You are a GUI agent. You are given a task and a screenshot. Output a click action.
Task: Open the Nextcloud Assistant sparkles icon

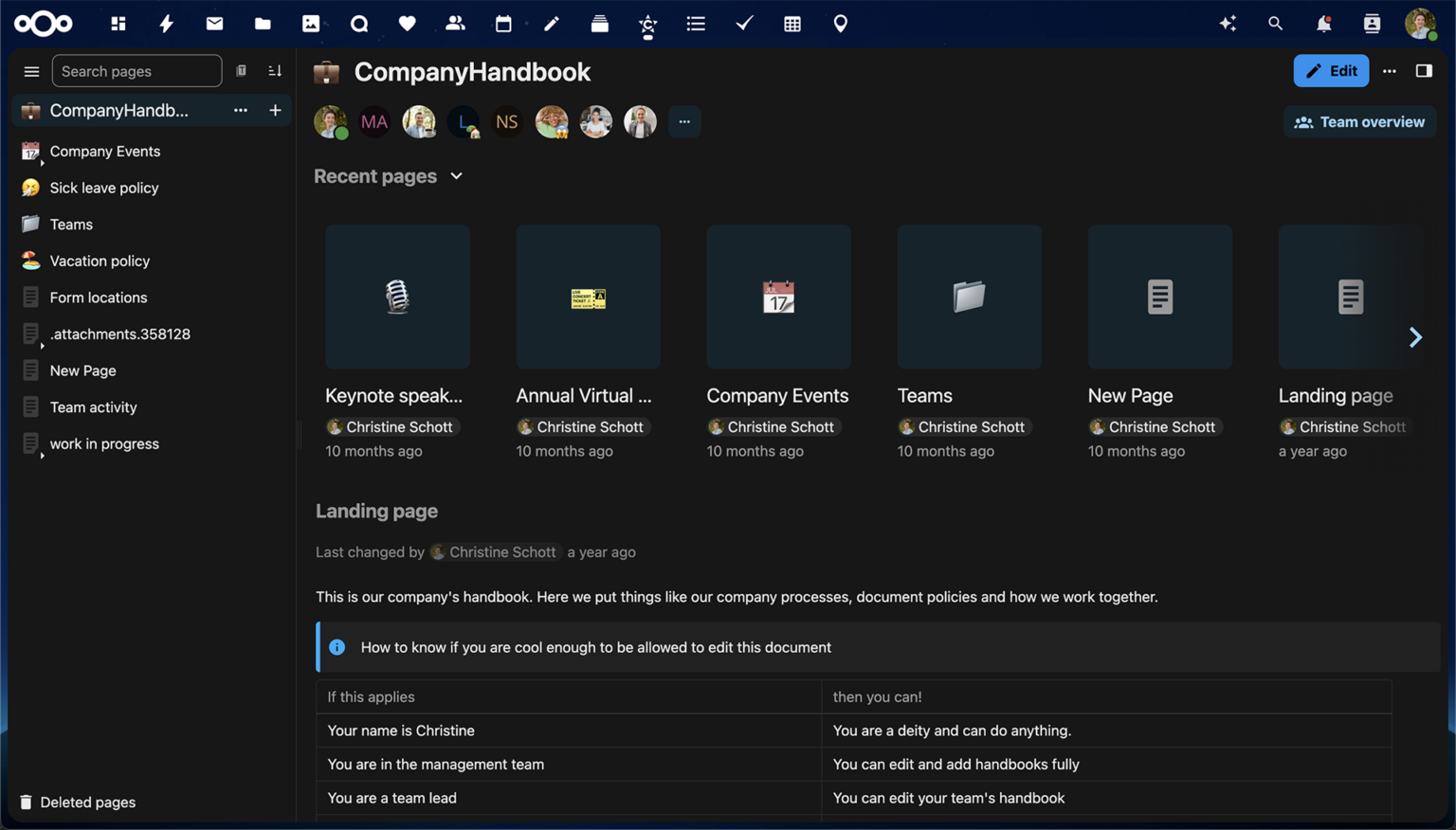click(x=1228, y=23)
